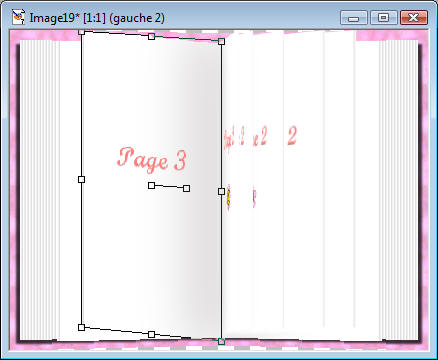Select the top-left corner deform handle
This screenshot has width=438, height=360.
[81, 32]
